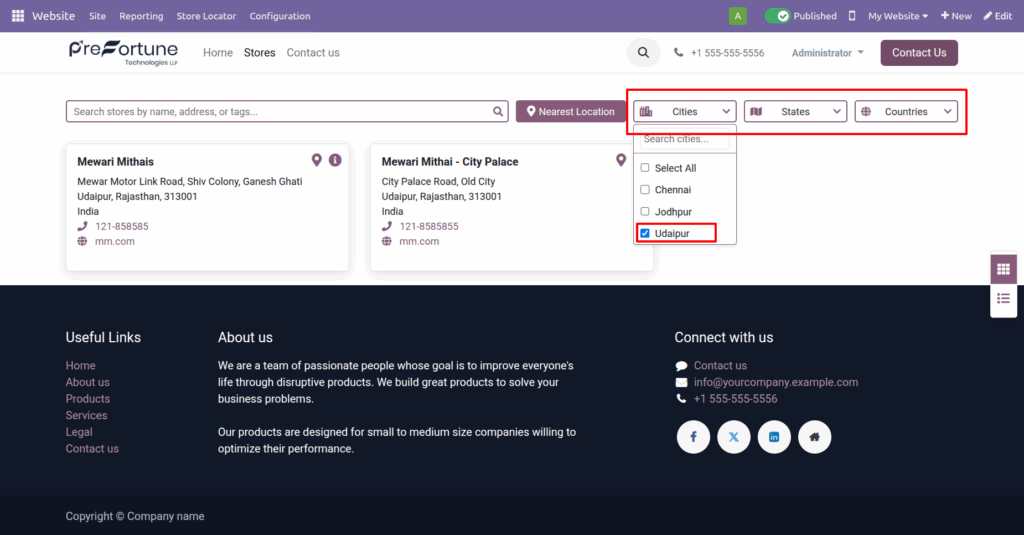
Task: Check the Jodhpur city checkbox
Action: (x=645, y=212)
